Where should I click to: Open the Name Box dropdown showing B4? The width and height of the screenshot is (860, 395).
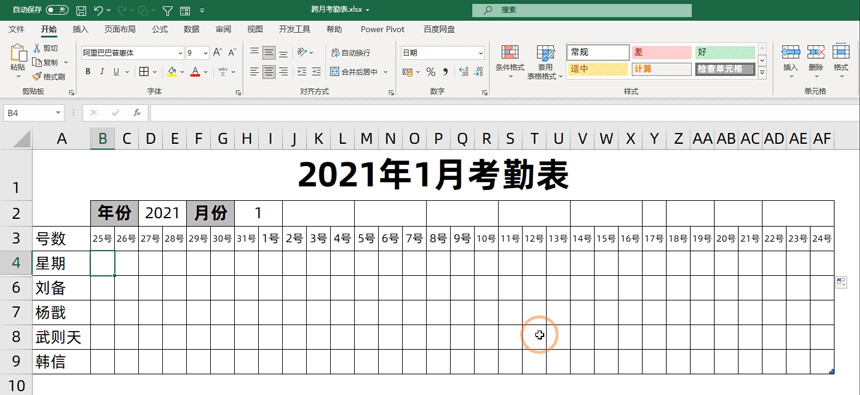[x=58, y=112]
